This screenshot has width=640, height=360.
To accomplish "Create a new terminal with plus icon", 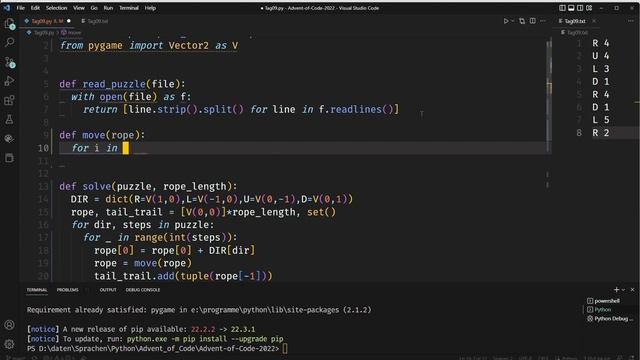I will tap(616, 289).
